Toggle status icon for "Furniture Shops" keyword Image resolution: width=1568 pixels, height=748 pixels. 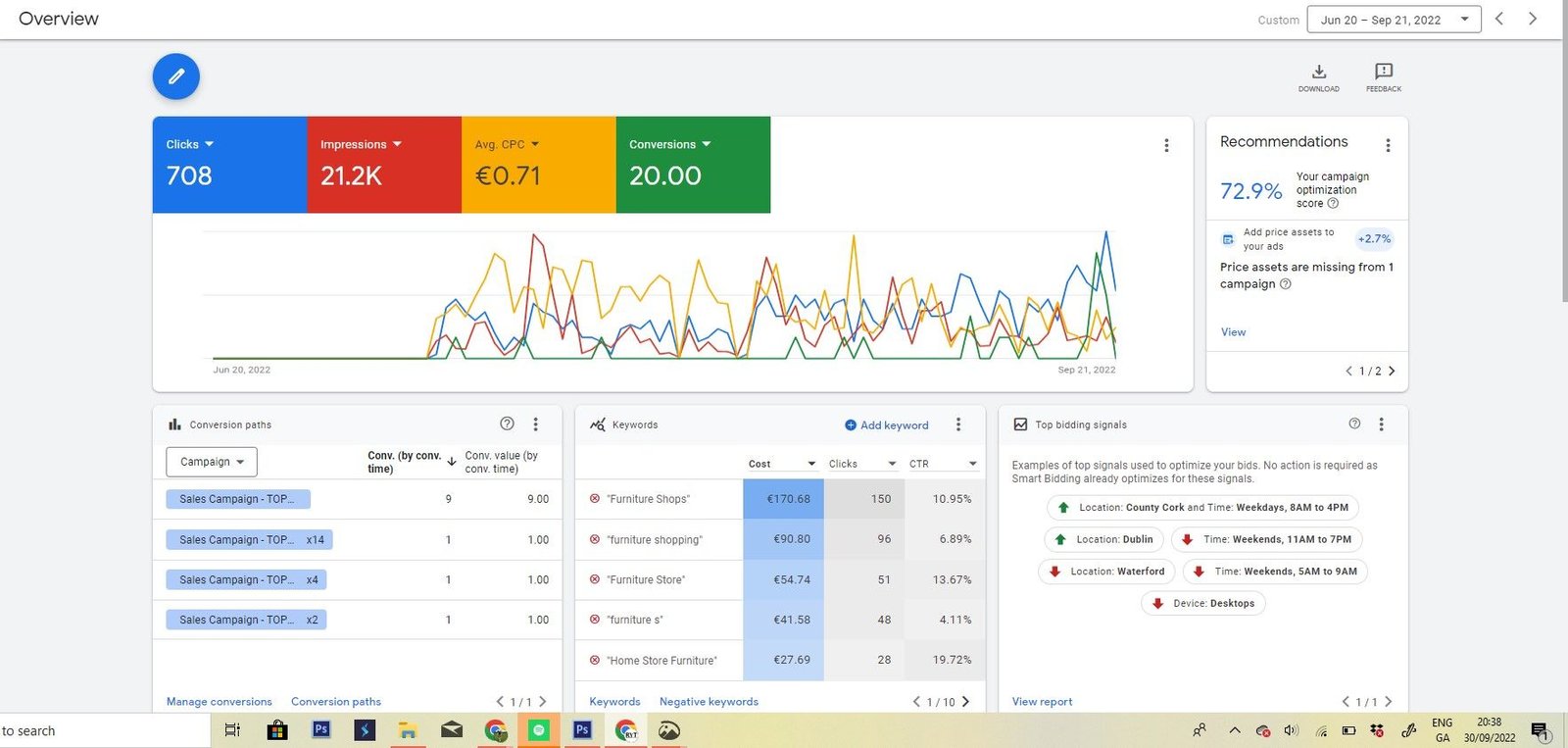(x=595, y=499)
